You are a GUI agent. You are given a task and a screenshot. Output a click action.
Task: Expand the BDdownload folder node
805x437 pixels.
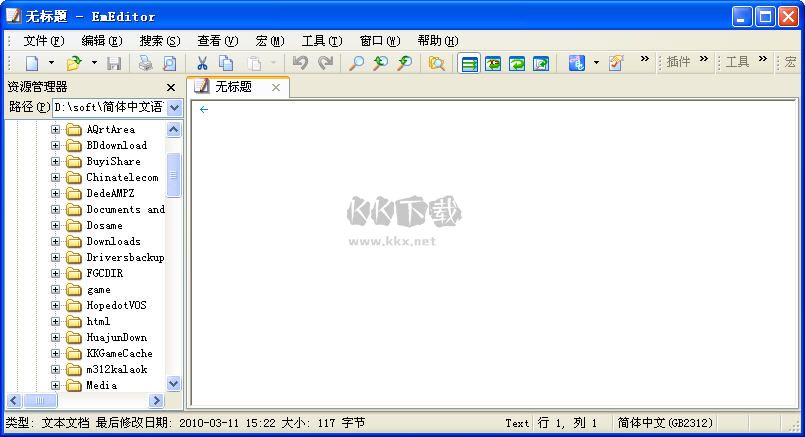click(x=55, y=145)
